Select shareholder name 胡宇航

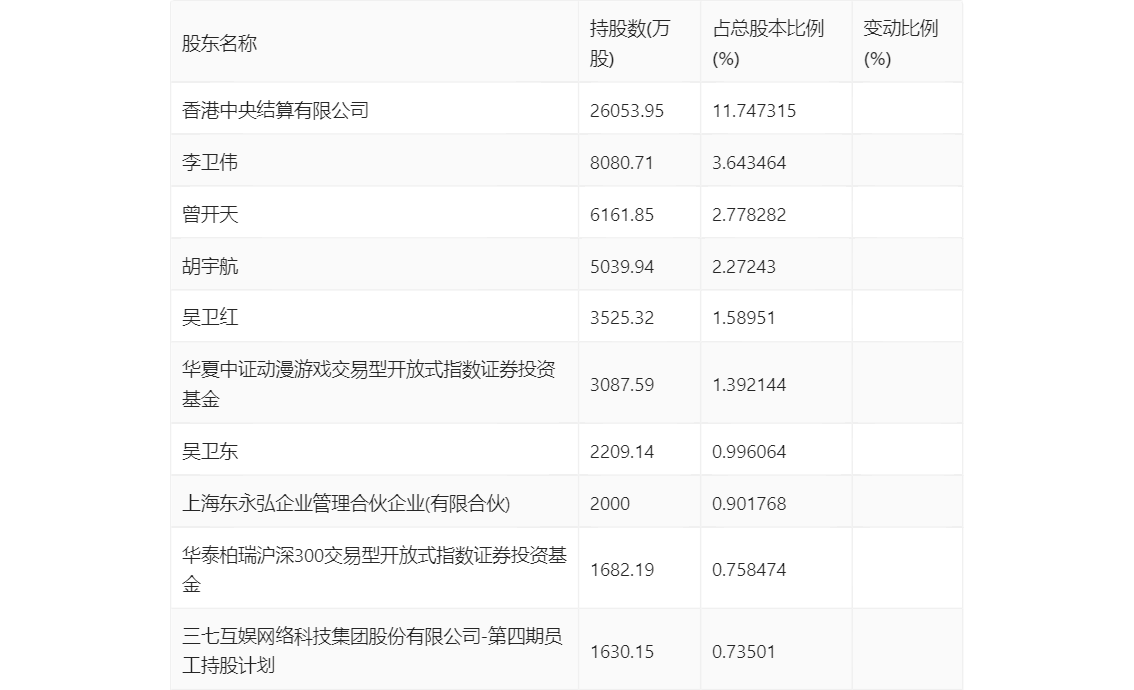pos(210,266)
